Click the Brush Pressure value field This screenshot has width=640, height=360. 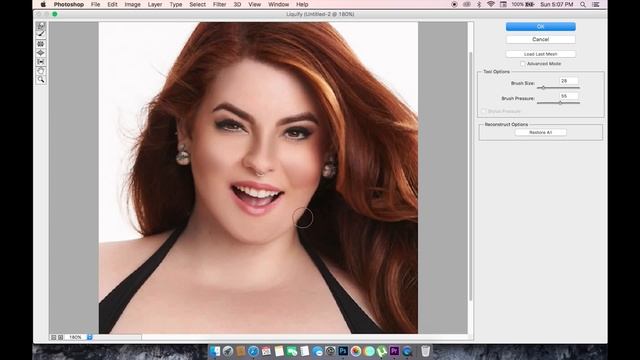(x=569, y=96)
